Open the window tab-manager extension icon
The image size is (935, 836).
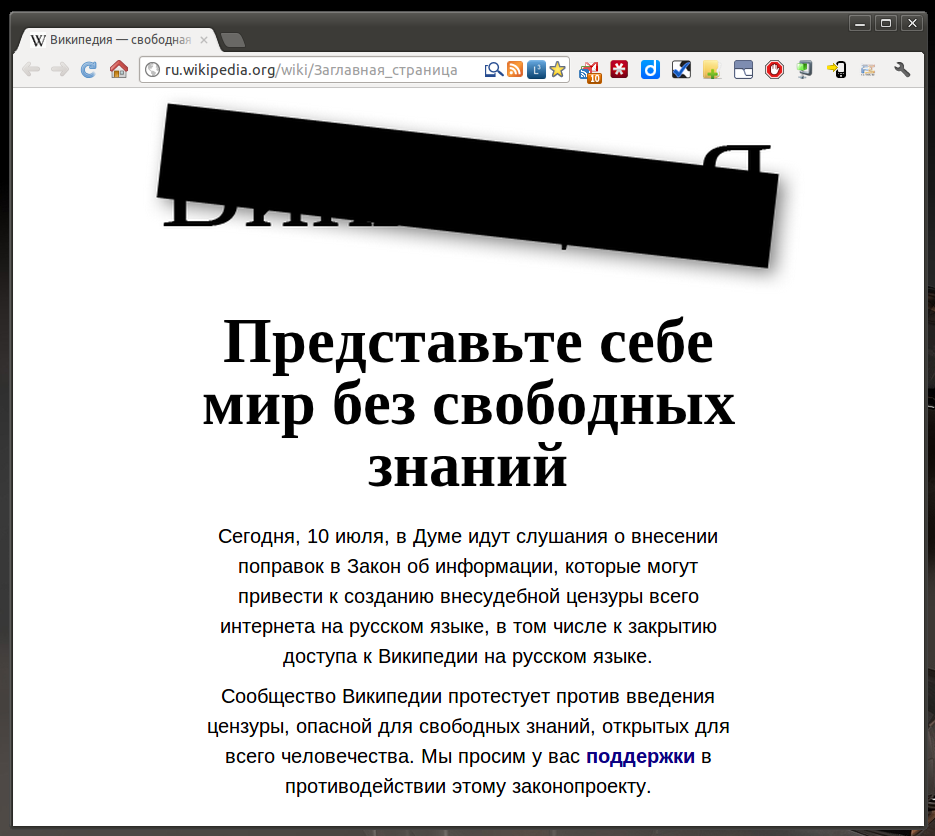coord(743,70)
